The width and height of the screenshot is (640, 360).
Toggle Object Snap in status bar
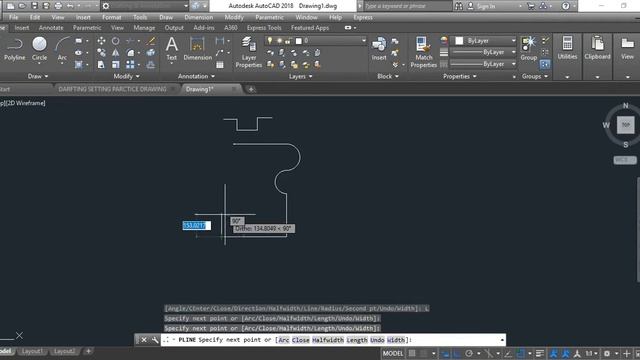[x=520, y=353]
